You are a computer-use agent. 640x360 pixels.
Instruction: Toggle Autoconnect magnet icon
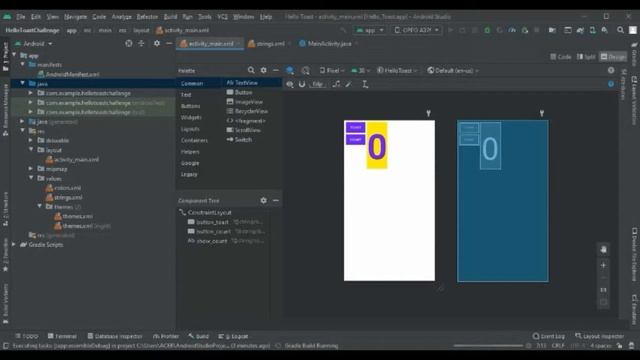tap(302, 84)
